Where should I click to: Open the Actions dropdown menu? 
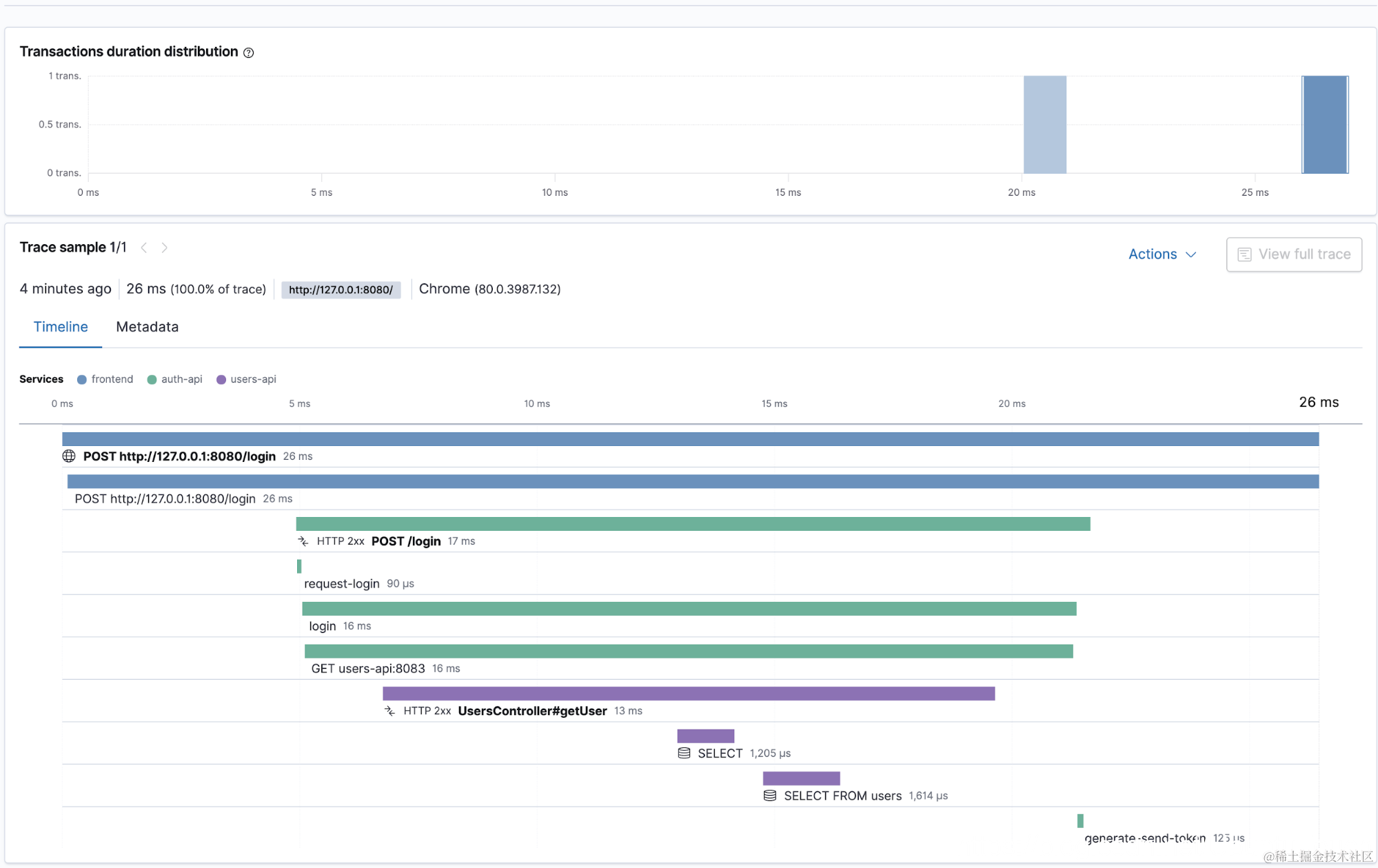pyautogui.click(x=1162, y=254)
